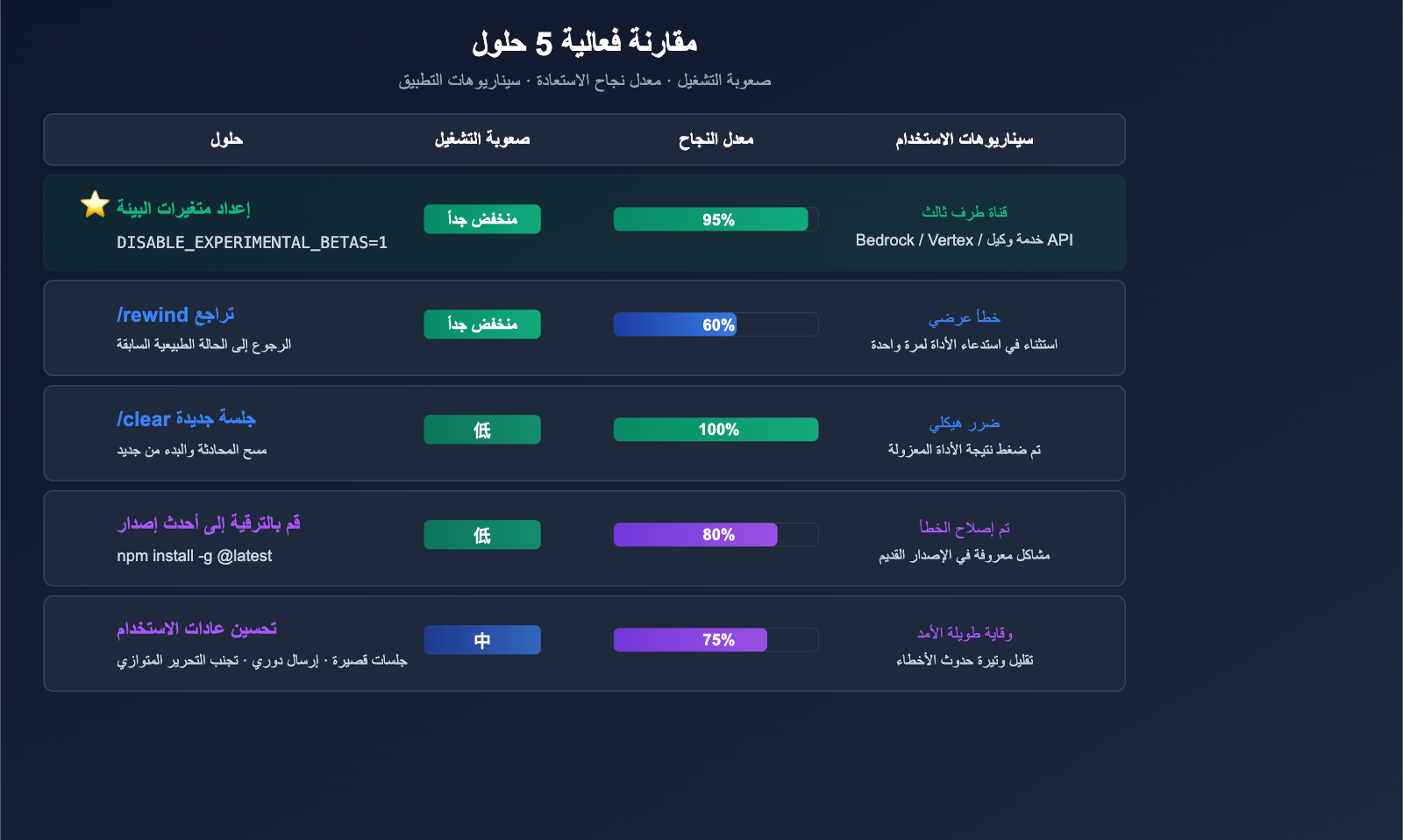Viewport: 1403px width, 840px height.
Task: Click the difficulty badge in the /rewind row
Action: (x=482, y=324)
